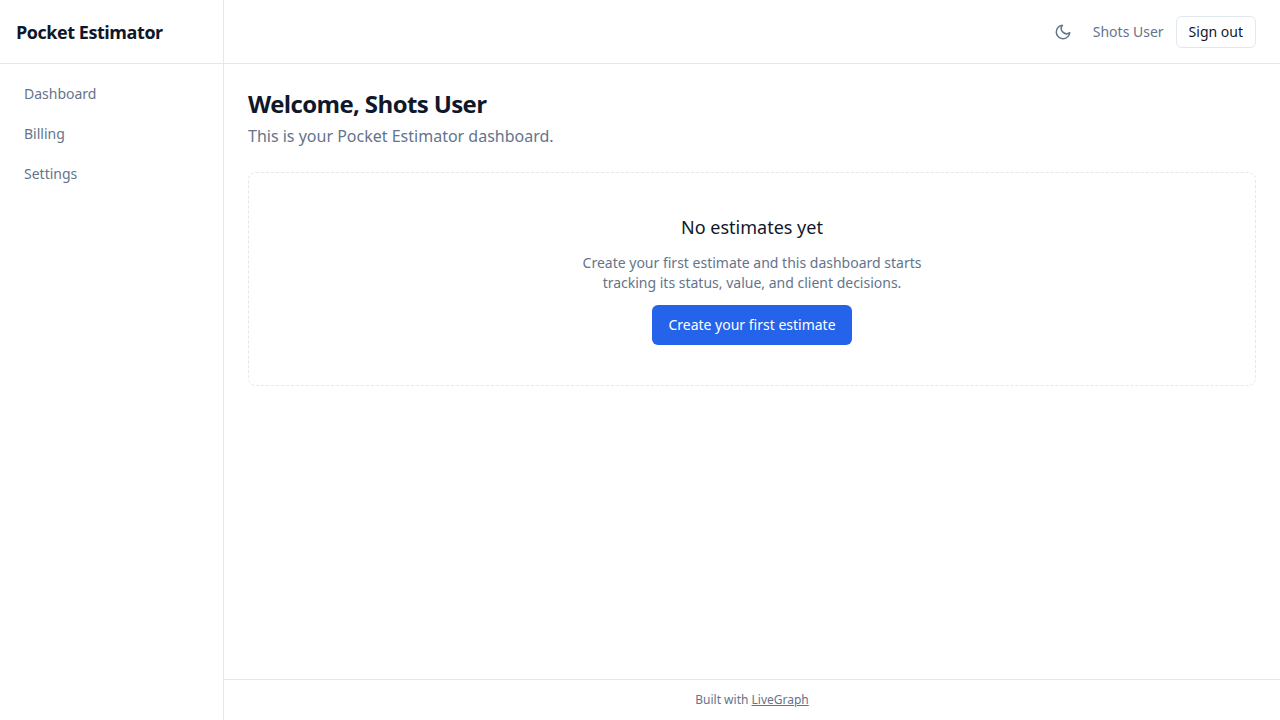Select the Shots User account name
Screen dimensions: 1280x720
coord(1128,32)
